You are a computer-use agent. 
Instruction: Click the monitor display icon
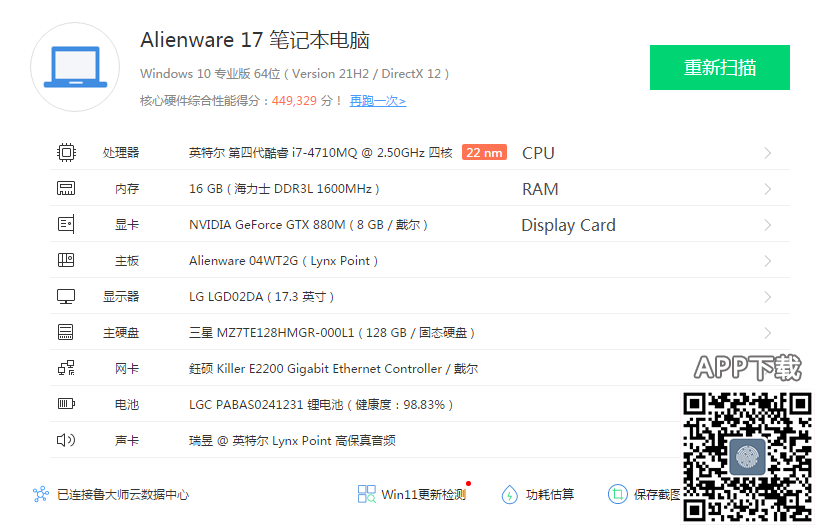(66, 297)
